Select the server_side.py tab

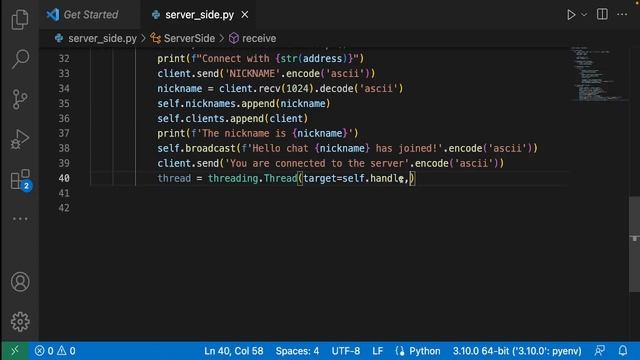(199, 15)
